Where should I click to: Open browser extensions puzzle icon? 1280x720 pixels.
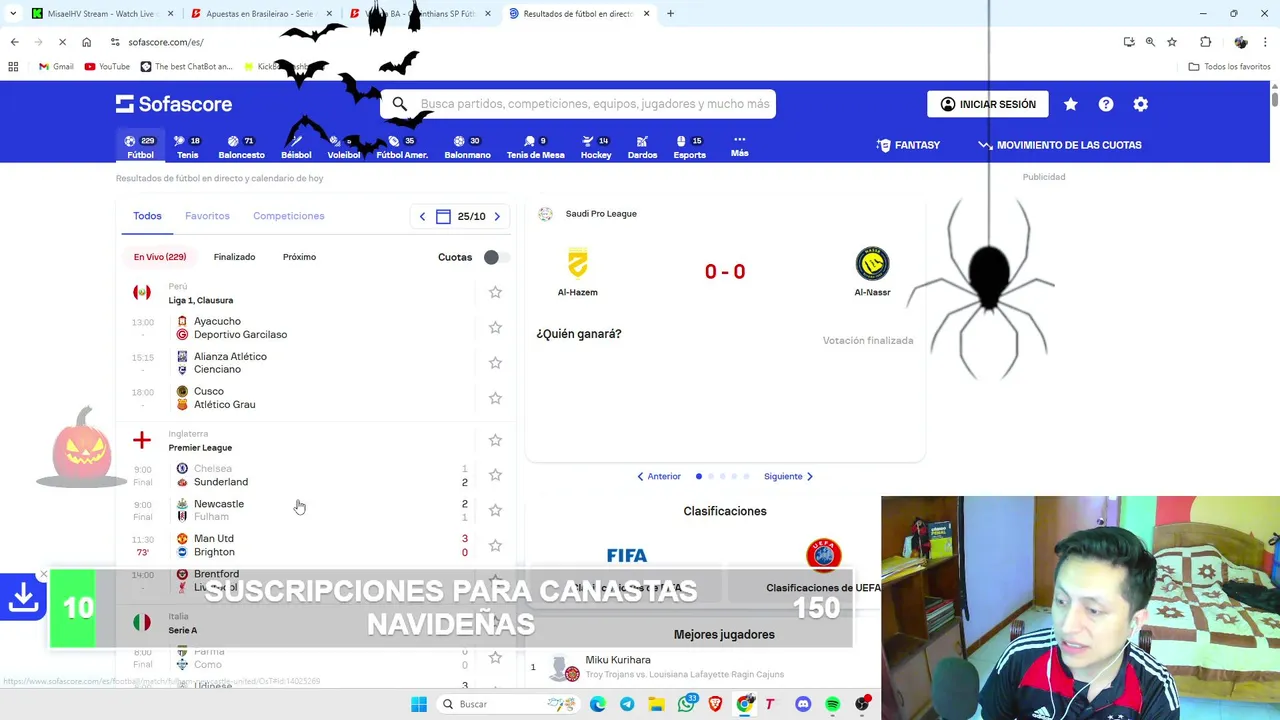click(x=1205, y=42)
